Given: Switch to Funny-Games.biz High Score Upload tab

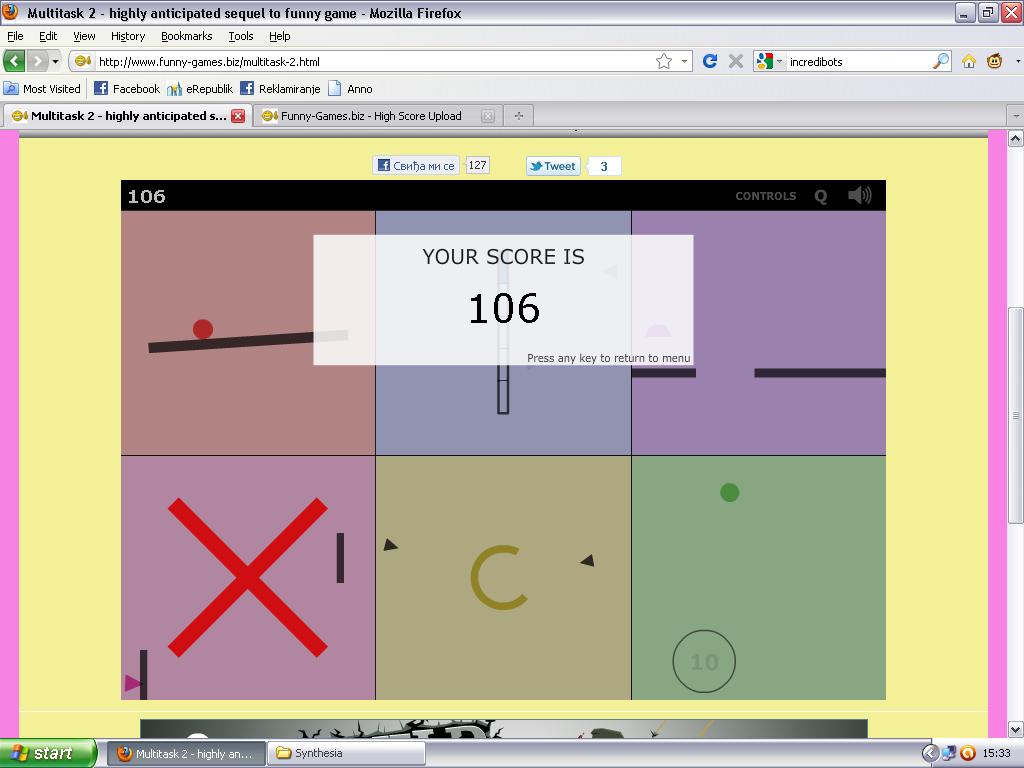Looking at the screenshot, I should (371, 116).
